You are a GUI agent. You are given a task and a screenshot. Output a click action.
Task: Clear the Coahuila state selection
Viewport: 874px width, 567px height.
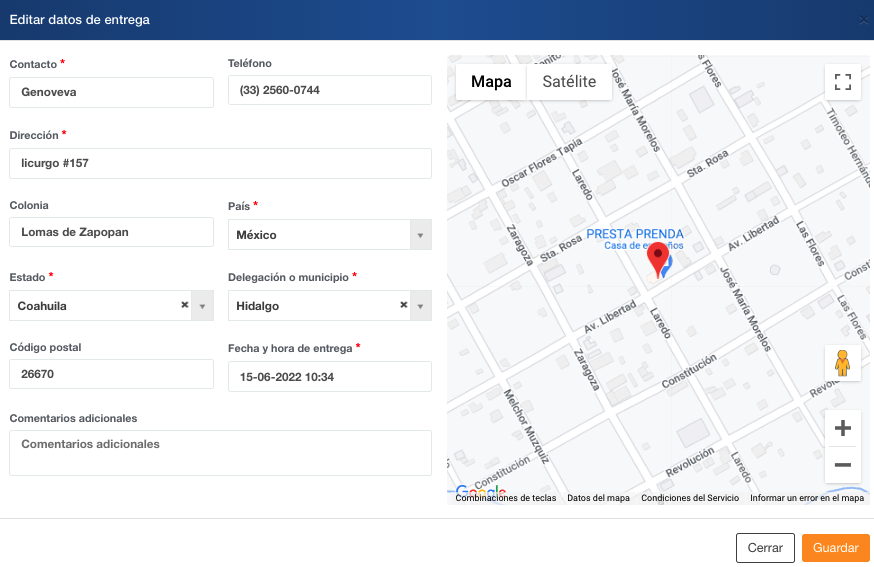point(184,305)
